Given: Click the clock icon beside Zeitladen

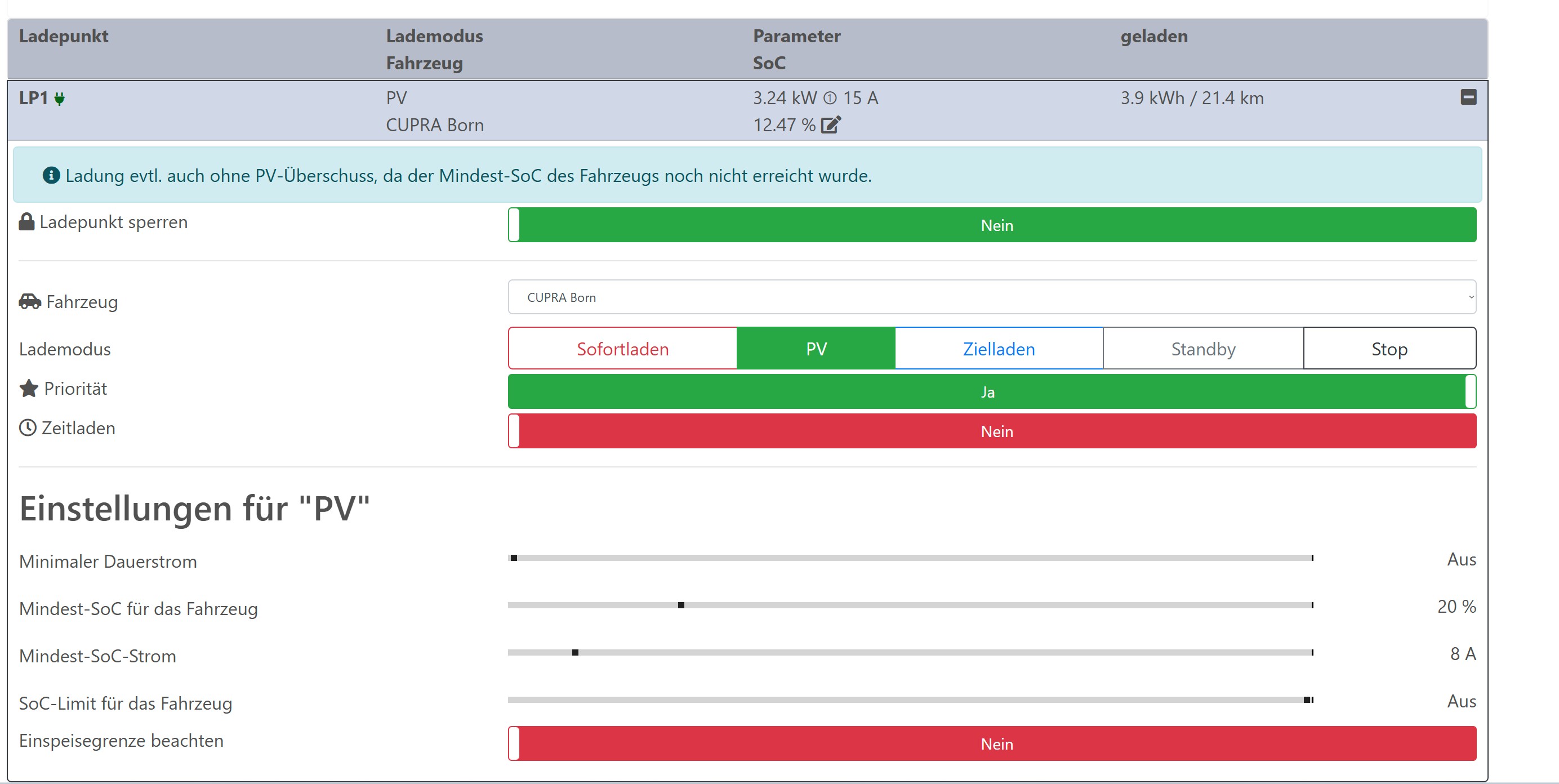Looking at the screenshot, I should 28,427.
